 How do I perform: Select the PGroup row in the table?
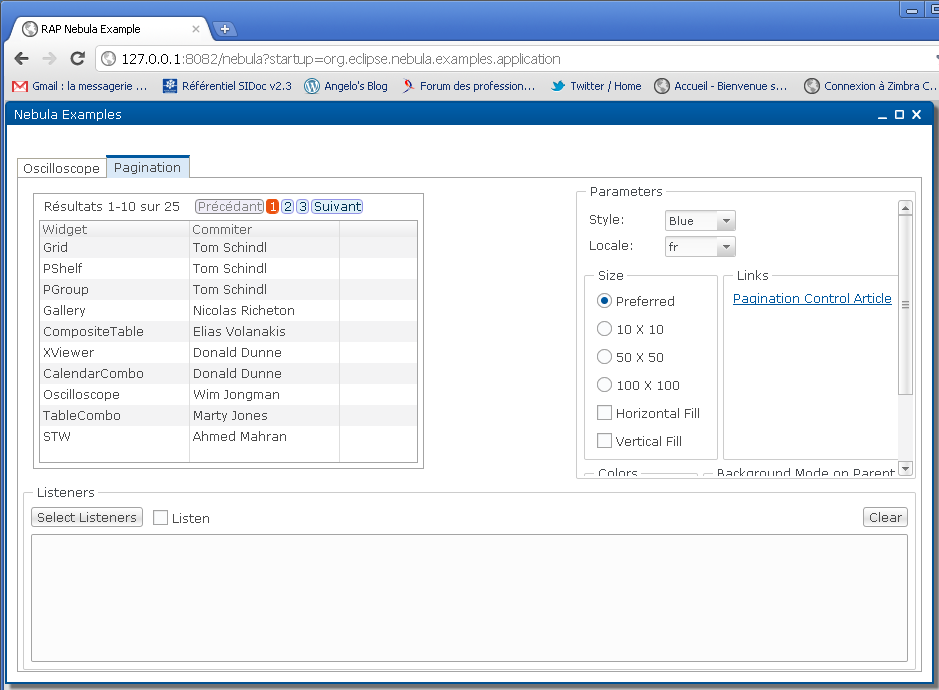(x=228, y=289)
